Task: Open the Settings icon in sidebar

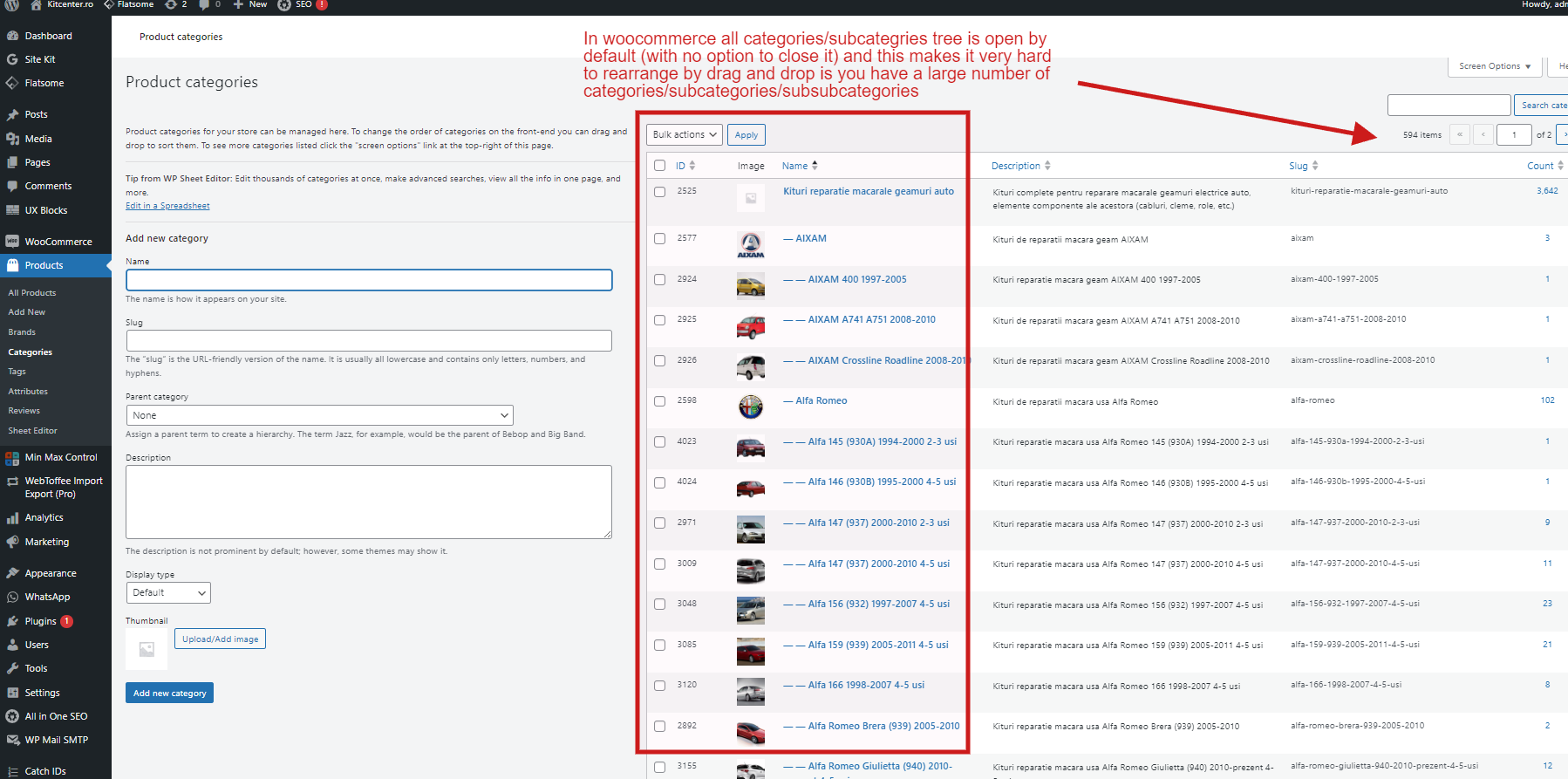Action: click(12, 693)
